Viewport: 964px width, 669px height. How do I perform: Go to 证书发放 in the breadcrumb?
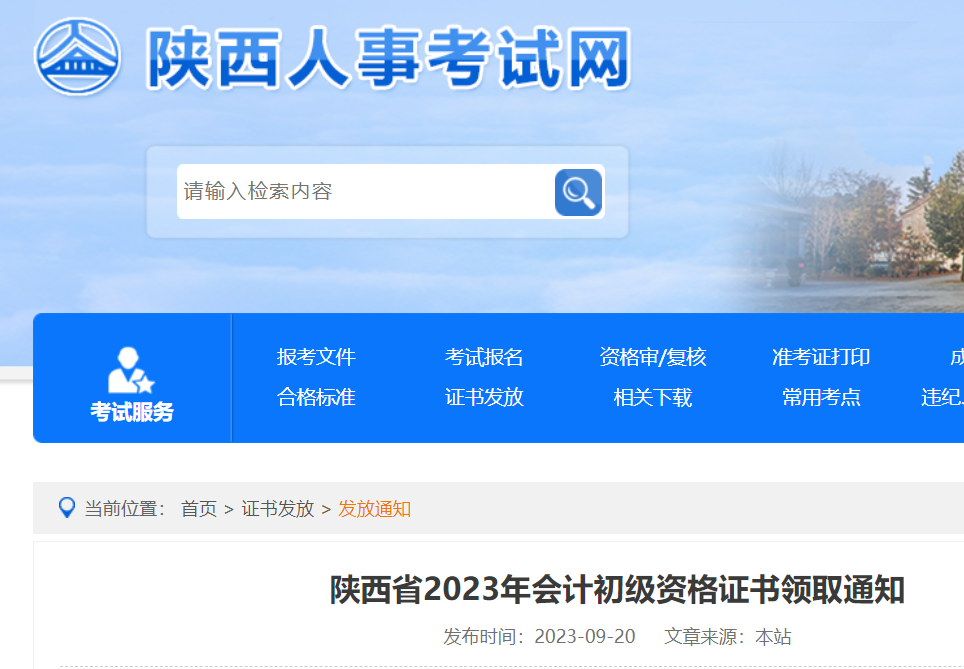coord(277,509)
